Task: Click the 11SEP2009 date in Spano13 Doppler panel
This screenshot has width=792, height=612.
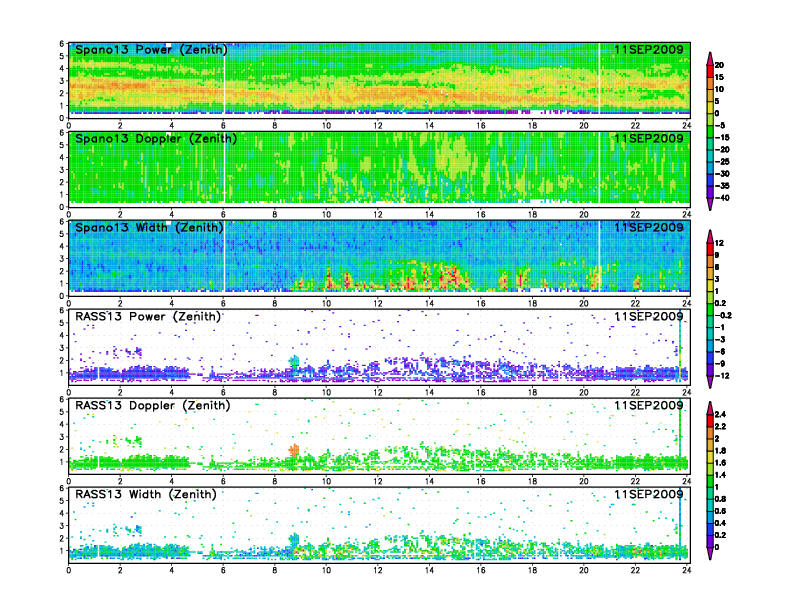Action: coord(649,138)
